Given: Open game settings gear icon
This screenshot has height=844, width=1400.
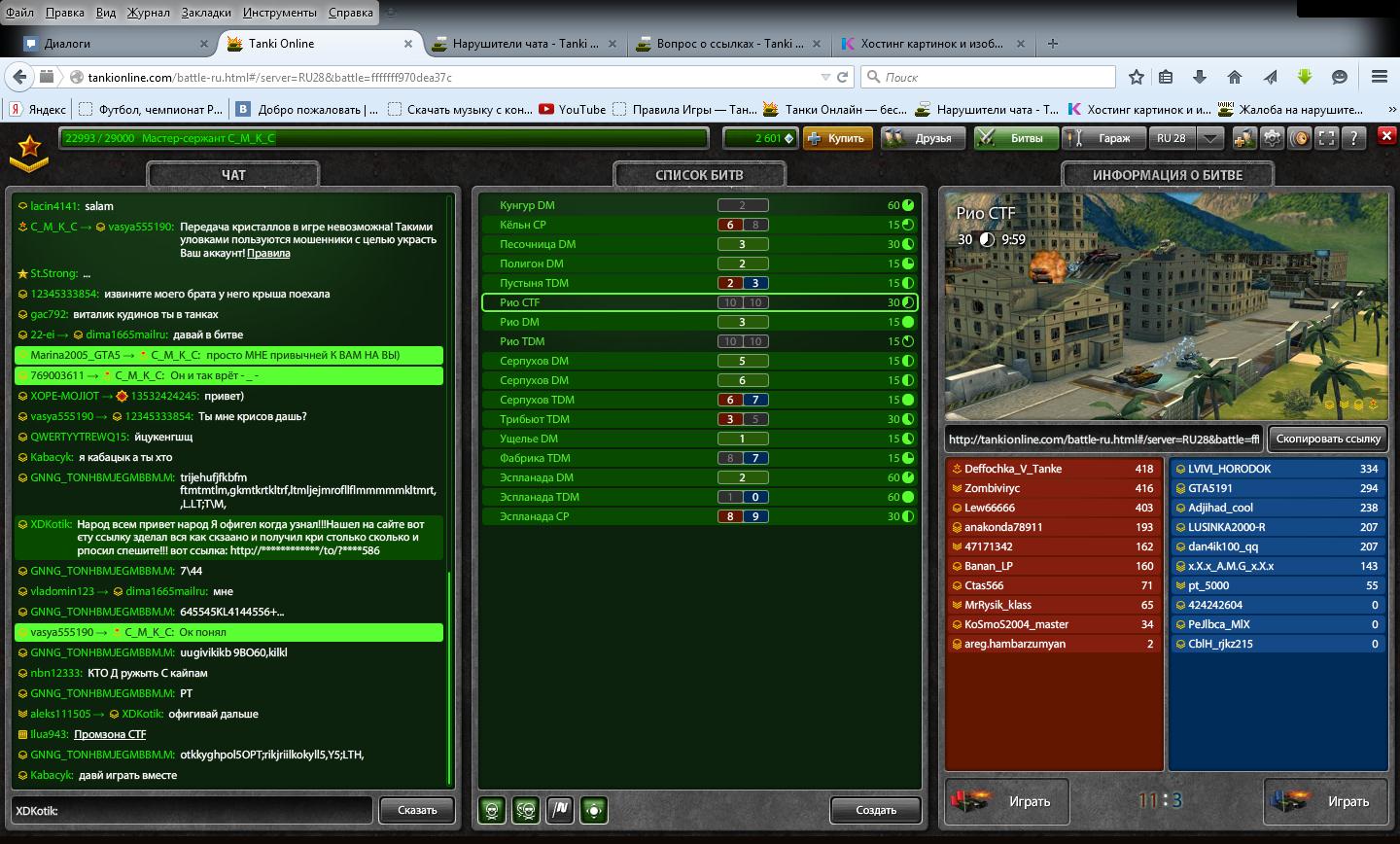Looking at the screenshot, I should [1272, 138].
